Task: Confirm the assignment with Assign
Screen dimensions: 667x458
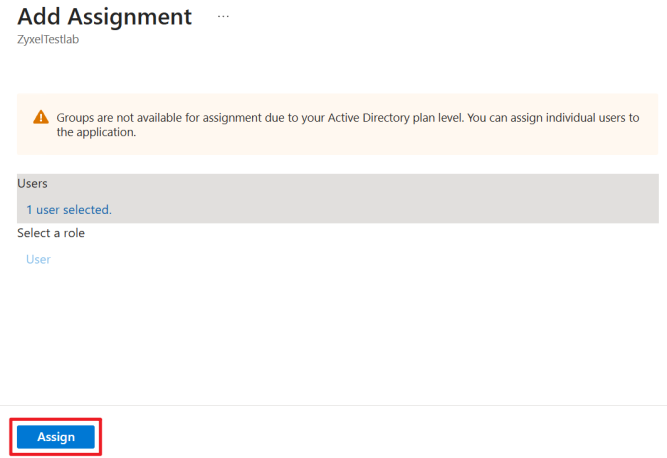Action: (56, 437)
